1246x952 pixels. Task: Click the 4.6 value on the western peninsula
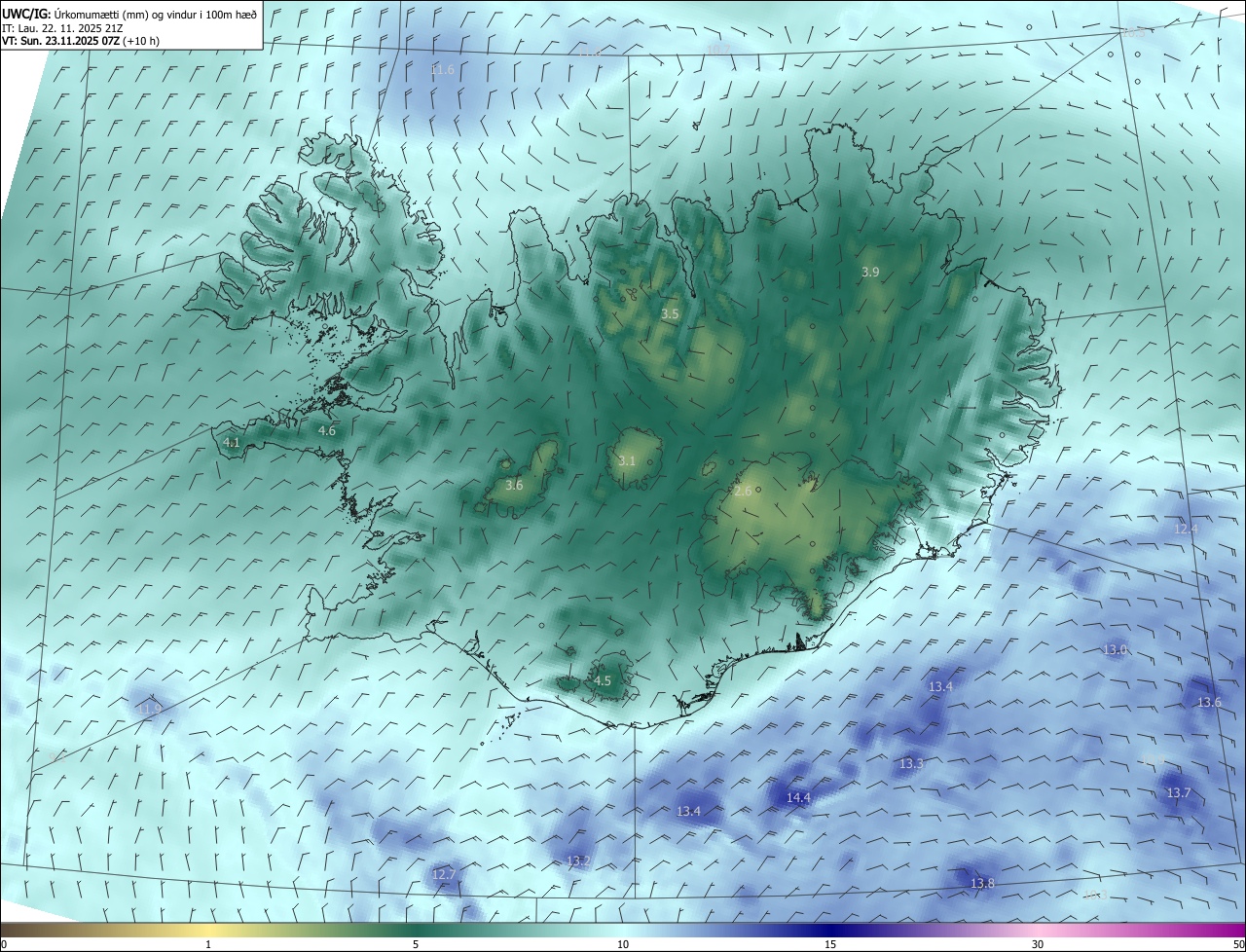point(327,430)
